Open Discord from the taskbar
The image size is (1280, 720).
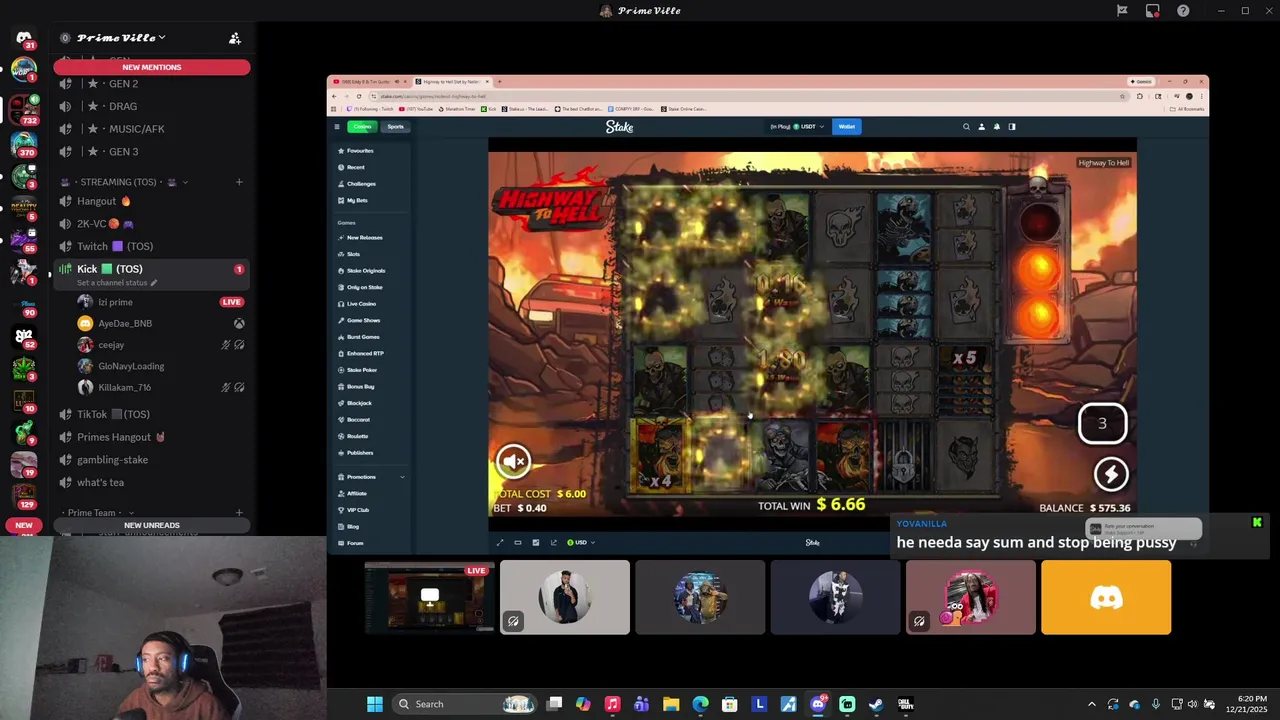click(818, 704)
